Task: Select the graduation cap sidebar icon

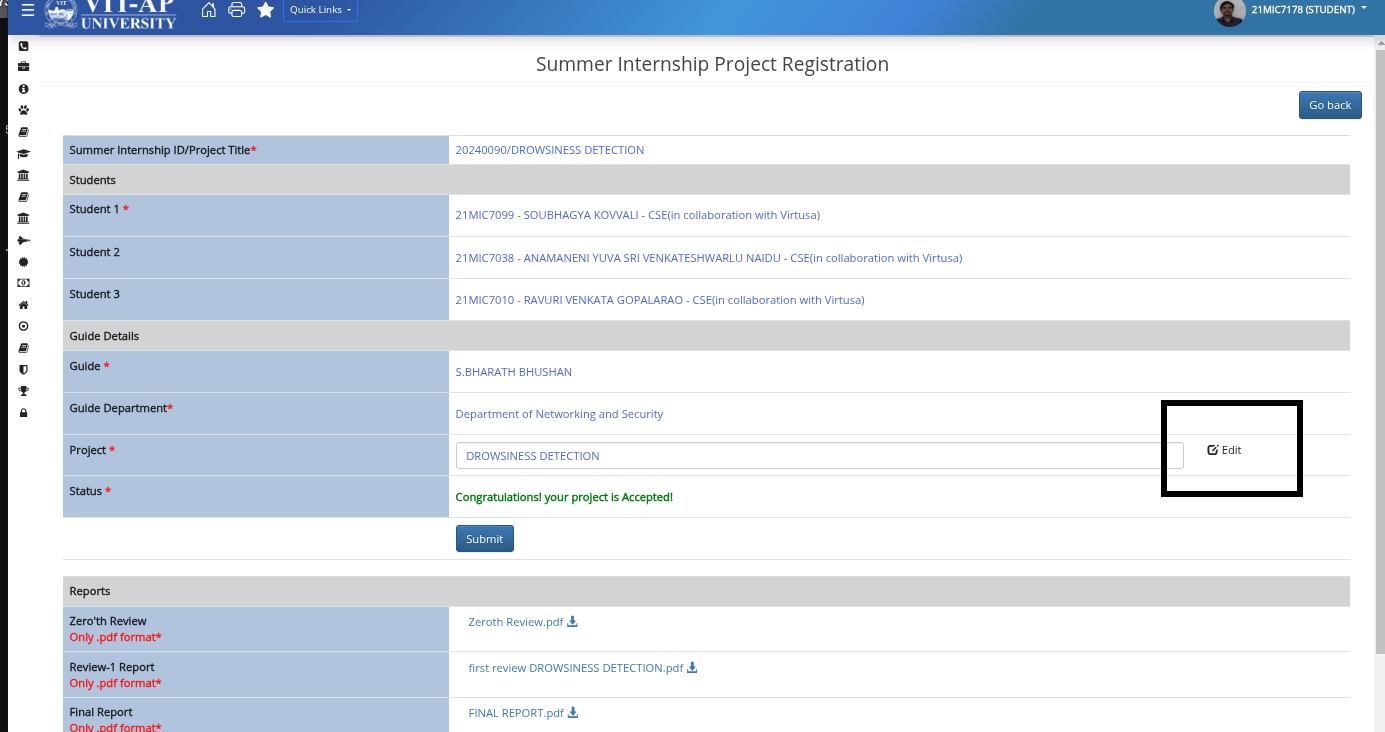Action: (24, 154)
